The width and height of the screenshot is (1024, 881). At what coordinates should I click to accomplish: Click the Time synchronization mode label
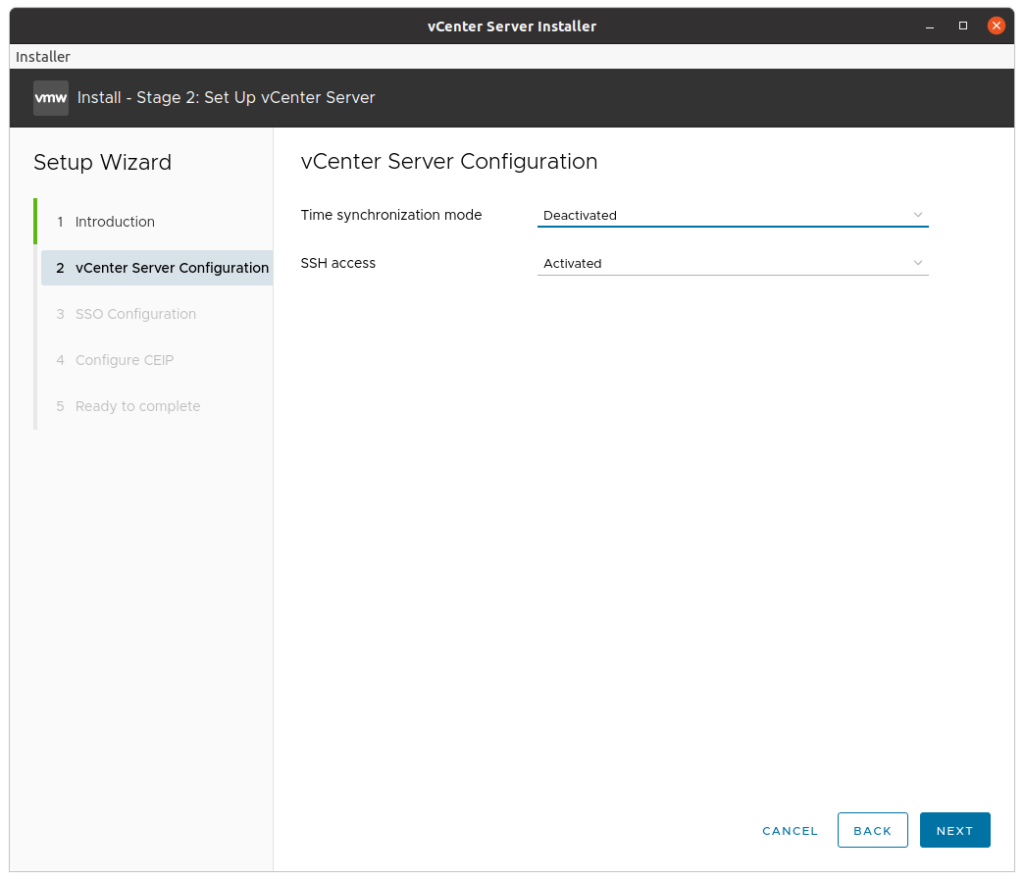[391, 215]
